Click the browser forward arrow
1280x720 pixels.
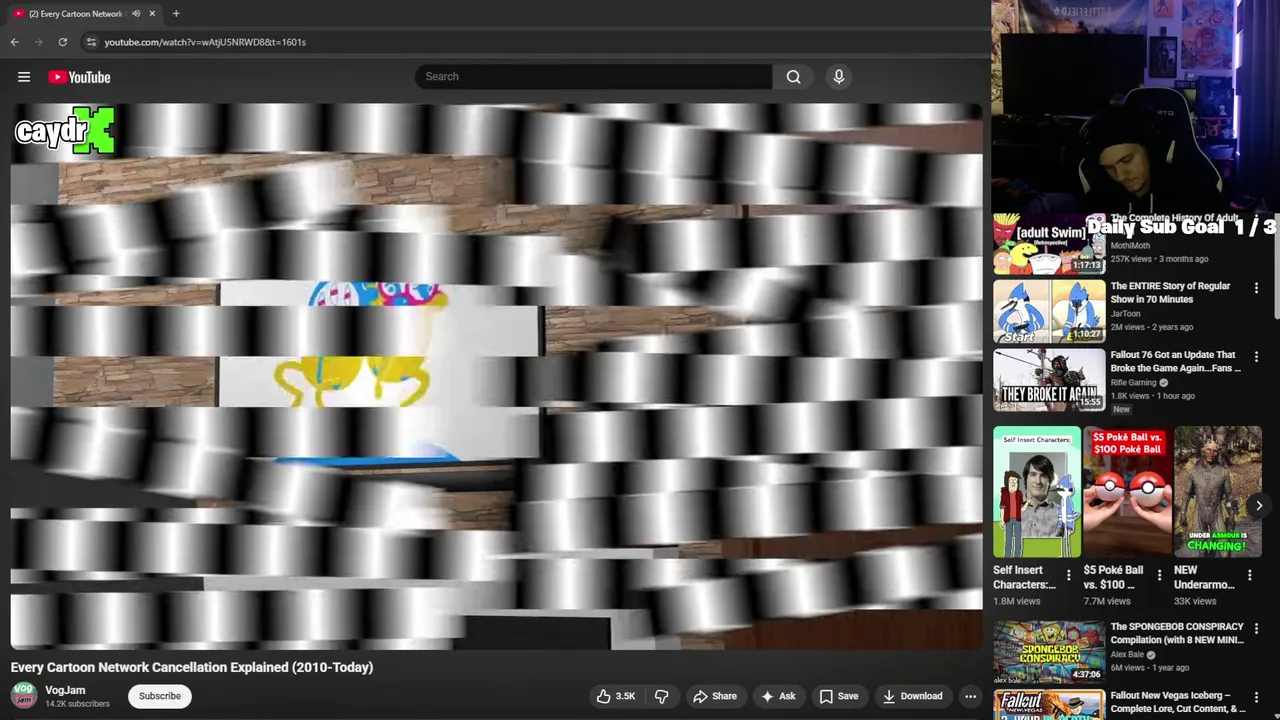coord(38,42)
